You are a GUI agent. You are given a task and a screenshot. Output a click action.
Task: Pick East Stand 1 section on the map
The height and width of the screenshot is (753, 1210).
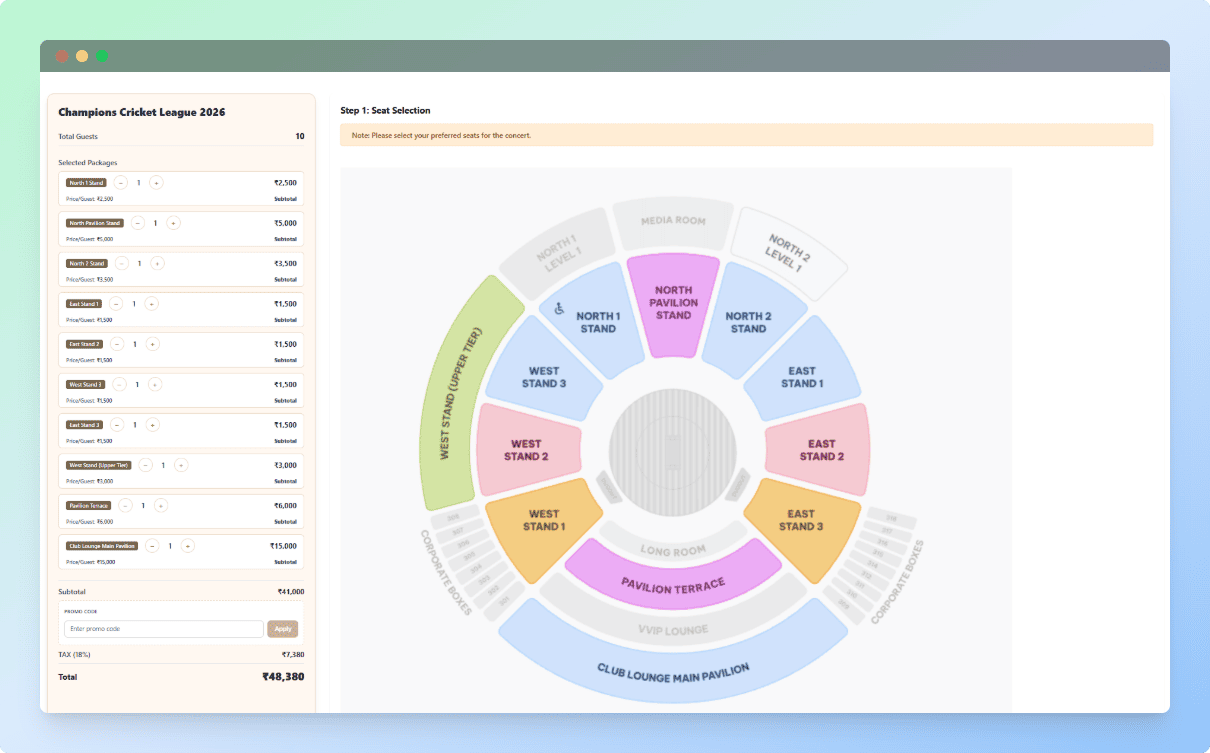801,377
